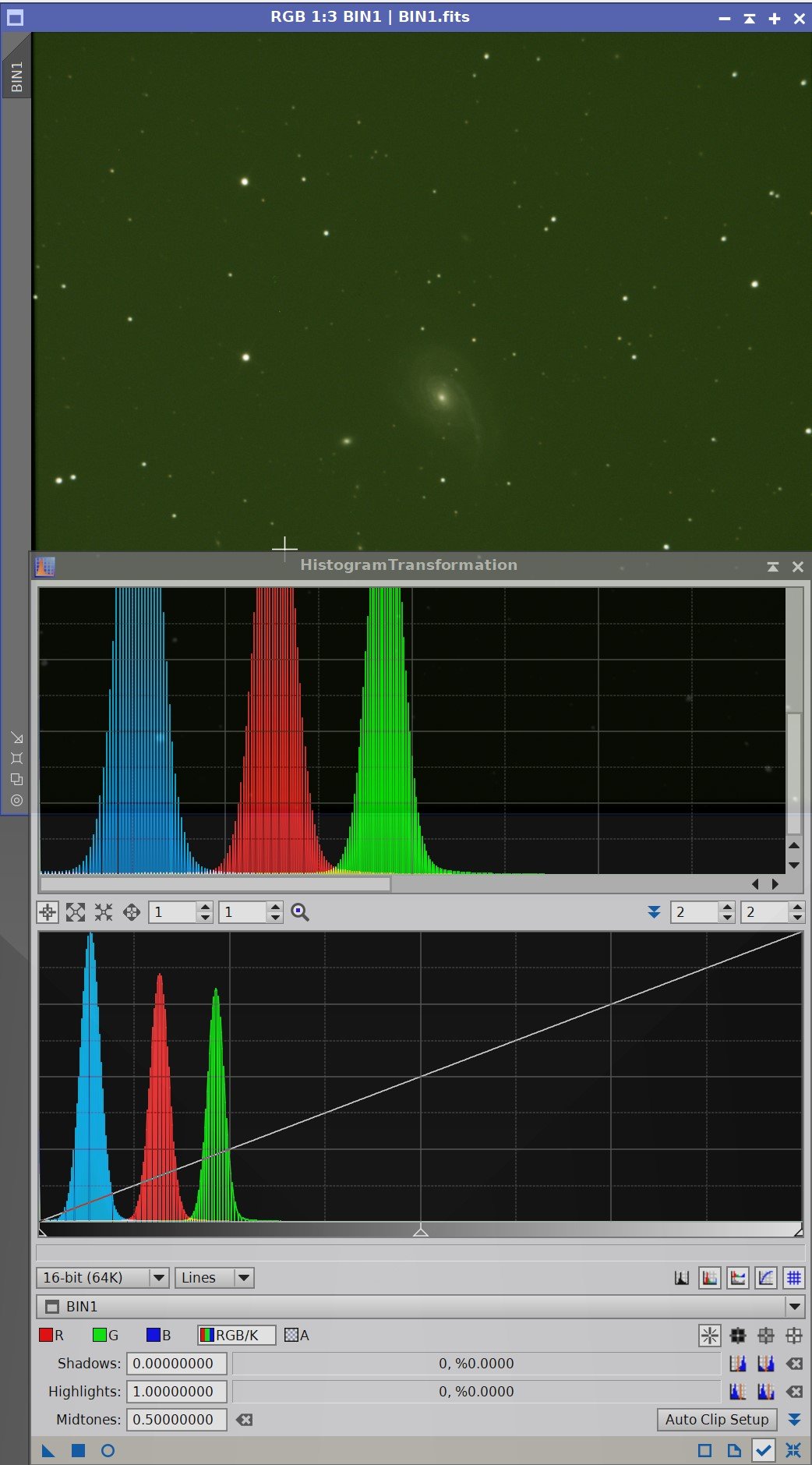Screen dimensions: 812x1465
Task: Click first auto clip highlights icon
Action: pos(738,1392)
